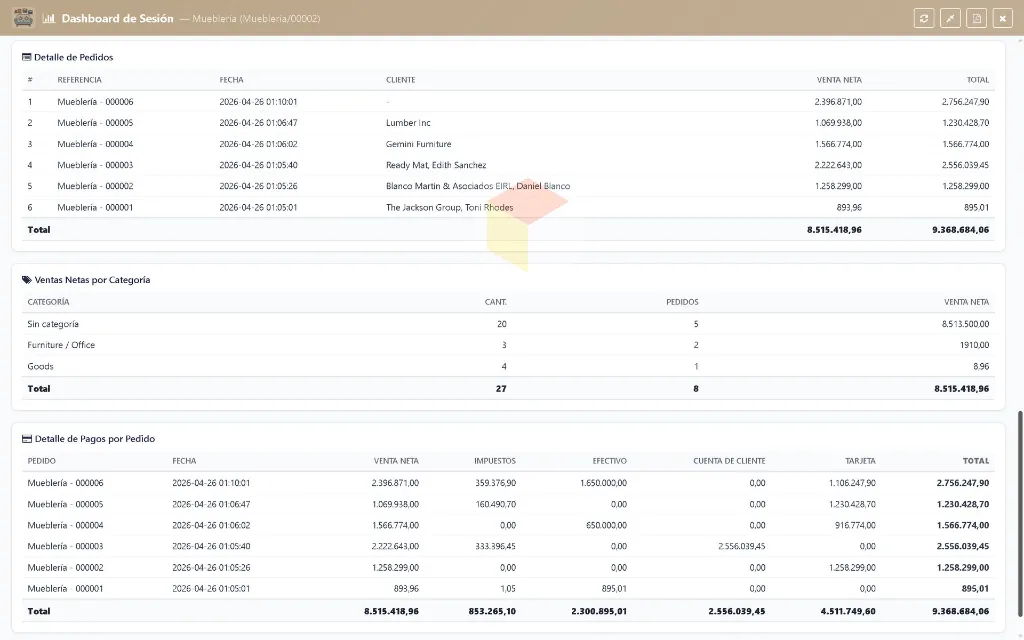Click the TARJETA column header
The height and width of the screenshot is (640, 1024).
click(860, 461)
